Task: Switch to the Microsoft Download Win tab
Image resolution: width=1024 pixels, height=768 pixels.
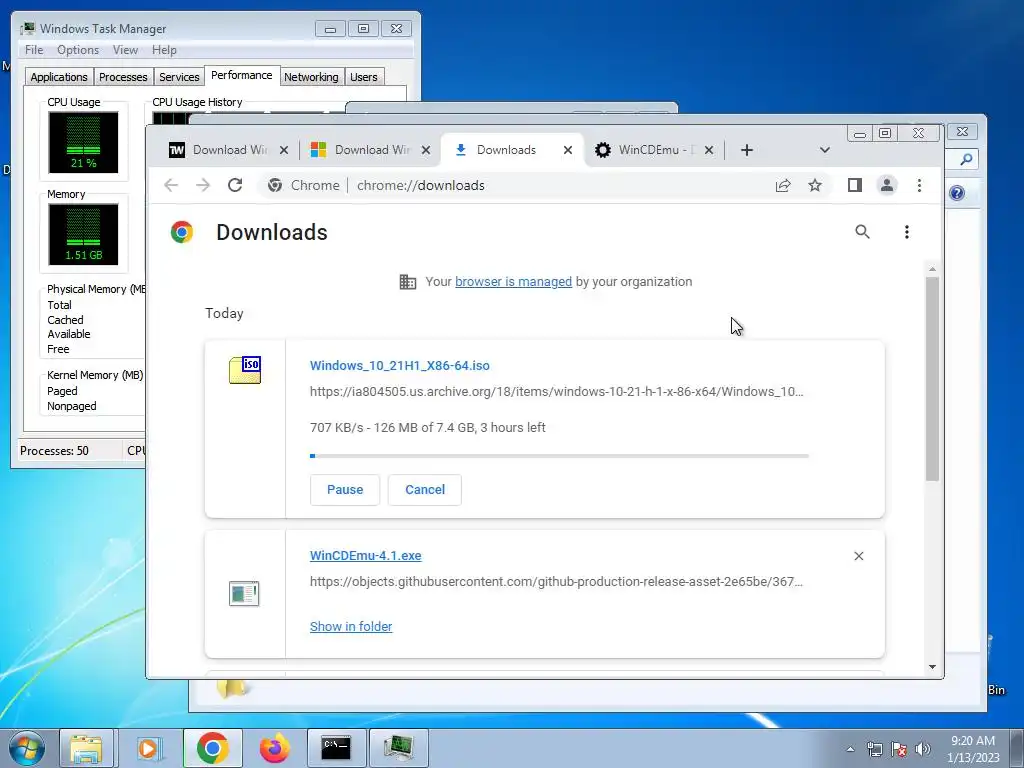Action: [370, 150]
